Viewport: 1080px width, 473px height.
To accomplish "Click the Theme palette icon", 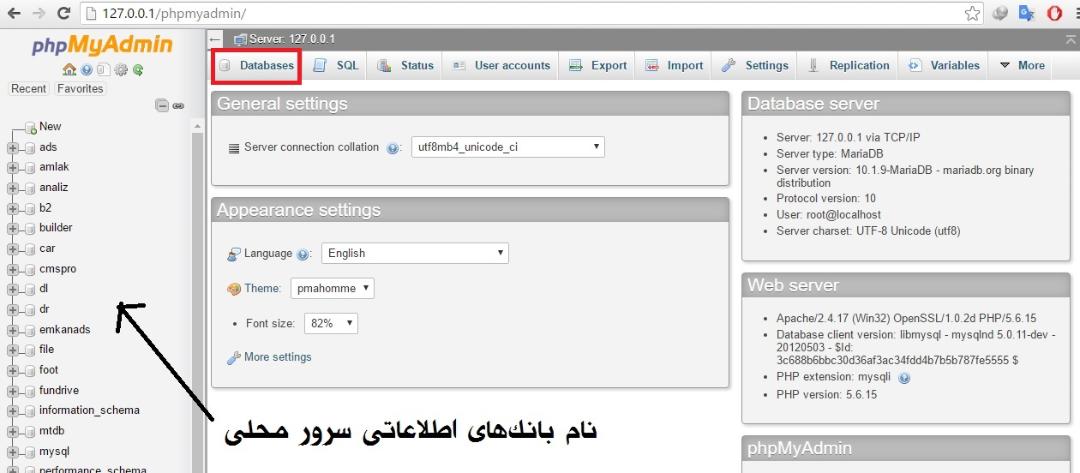I will tap(234, 288).
